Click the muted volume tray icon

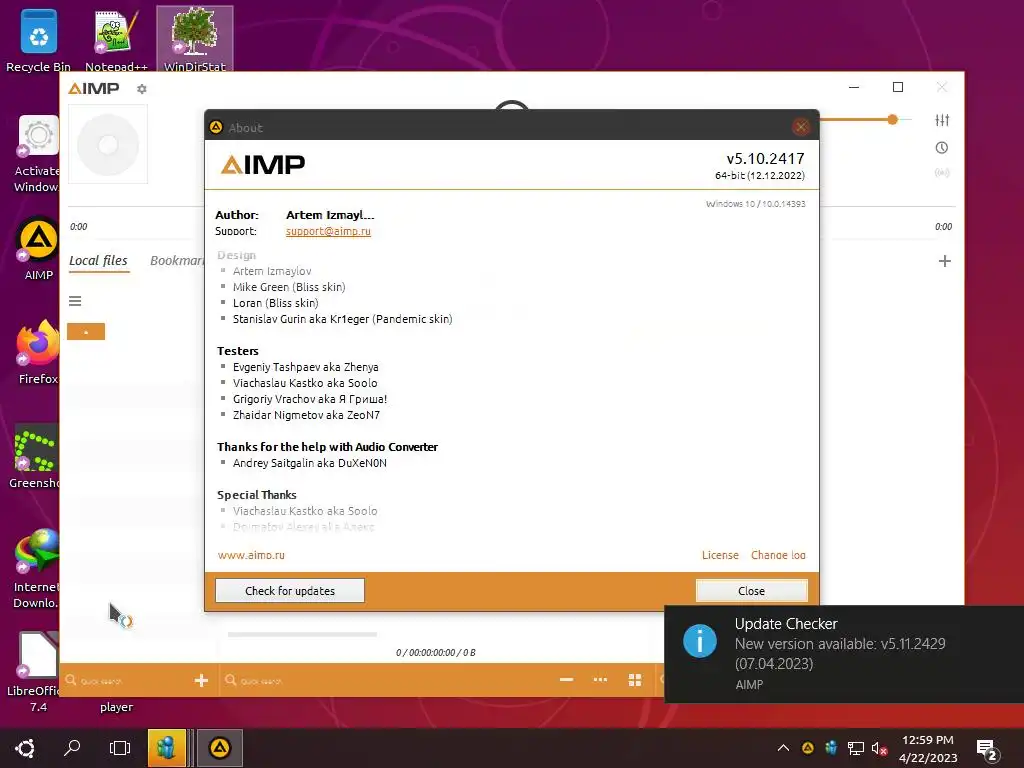tap(879, 748)
